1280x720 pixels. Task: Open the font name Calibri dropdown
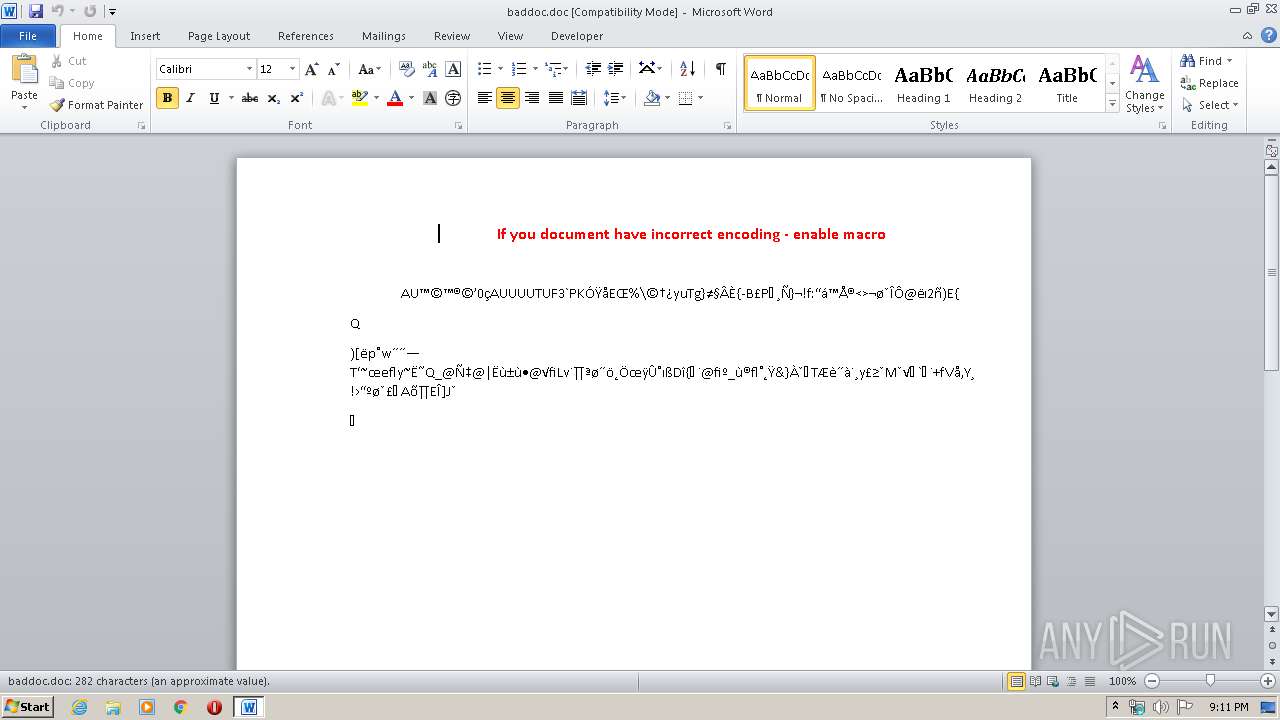(249, 69)
